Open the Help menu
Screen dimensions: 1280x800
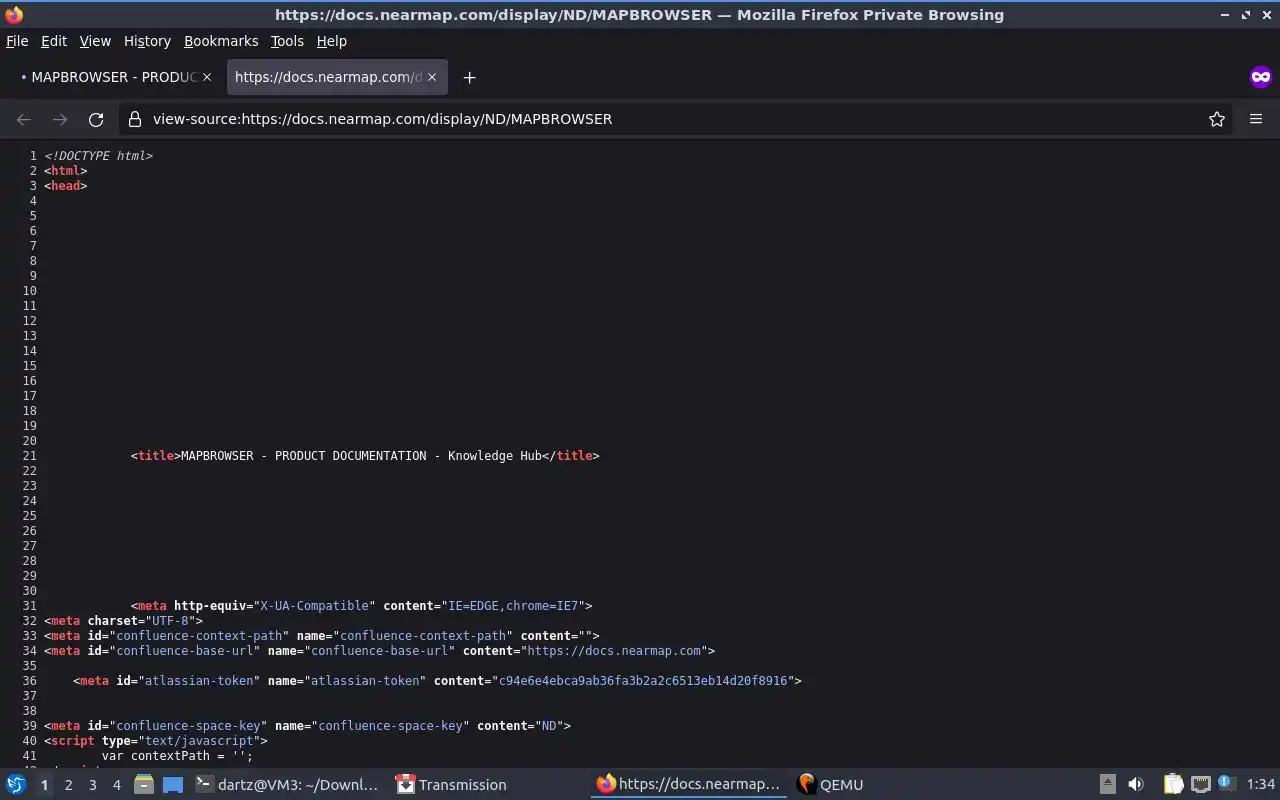click(331, 41)
